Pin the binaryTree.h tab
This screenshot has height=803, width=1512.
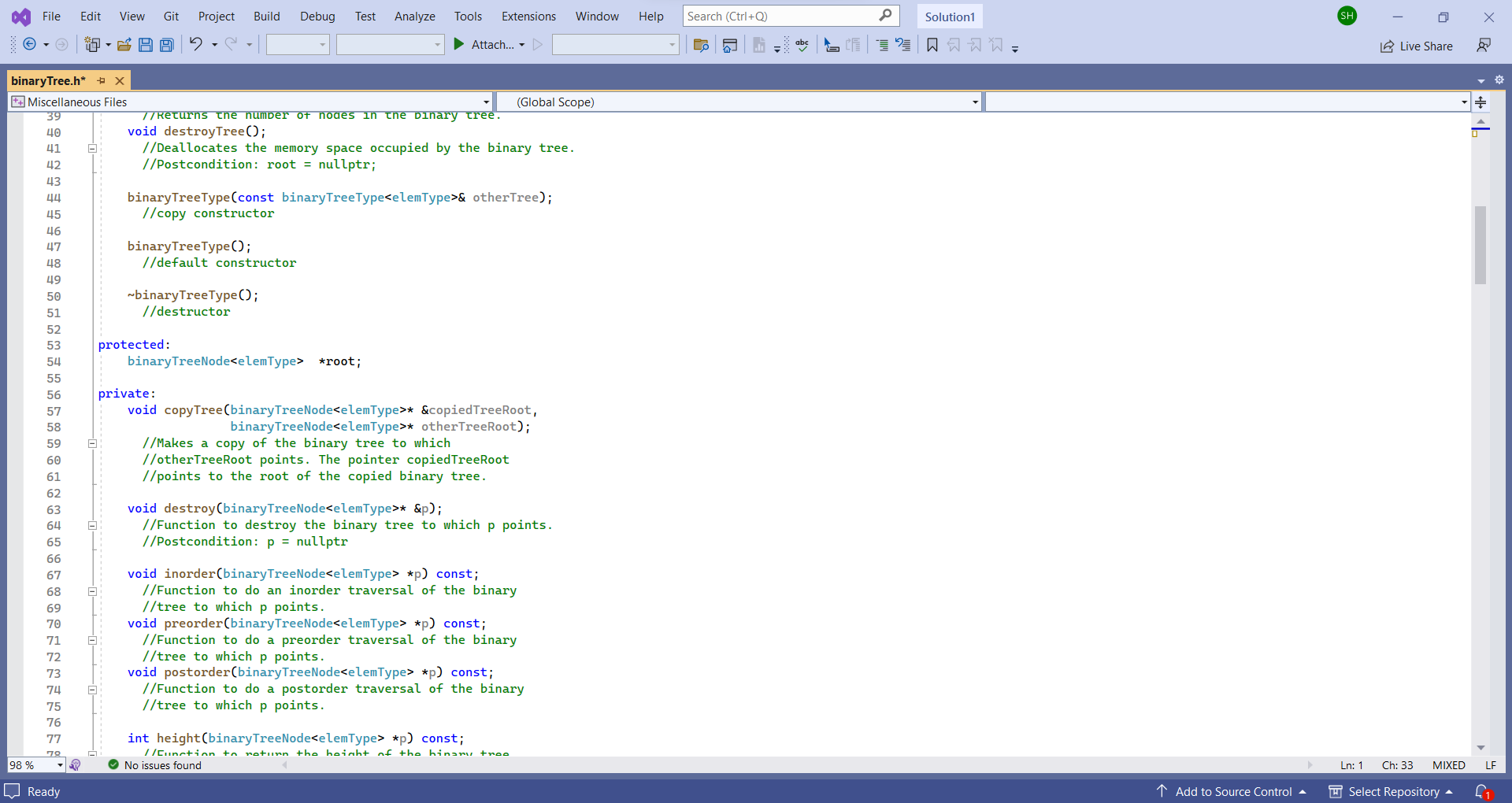pyautogui.click(x=101, y=80)
